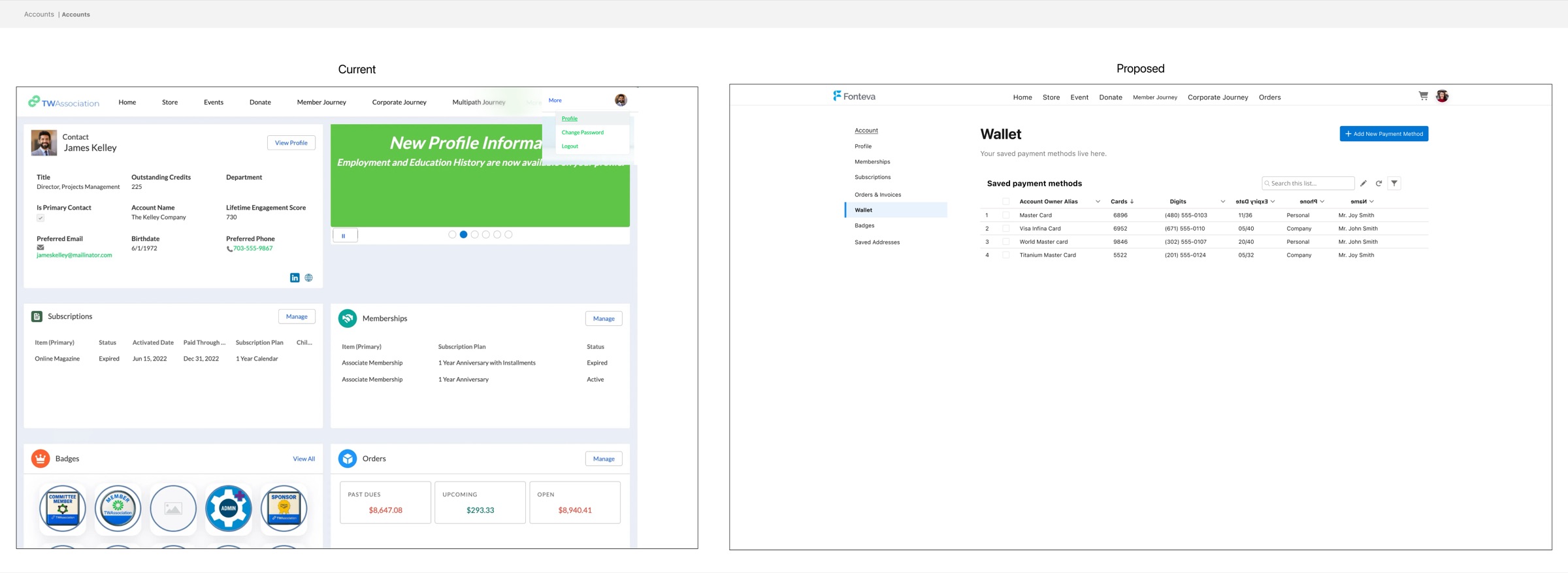This screenshot has height=573, width=1568.
Task: Open the View All badges link
Action: (x=304, y=459)
